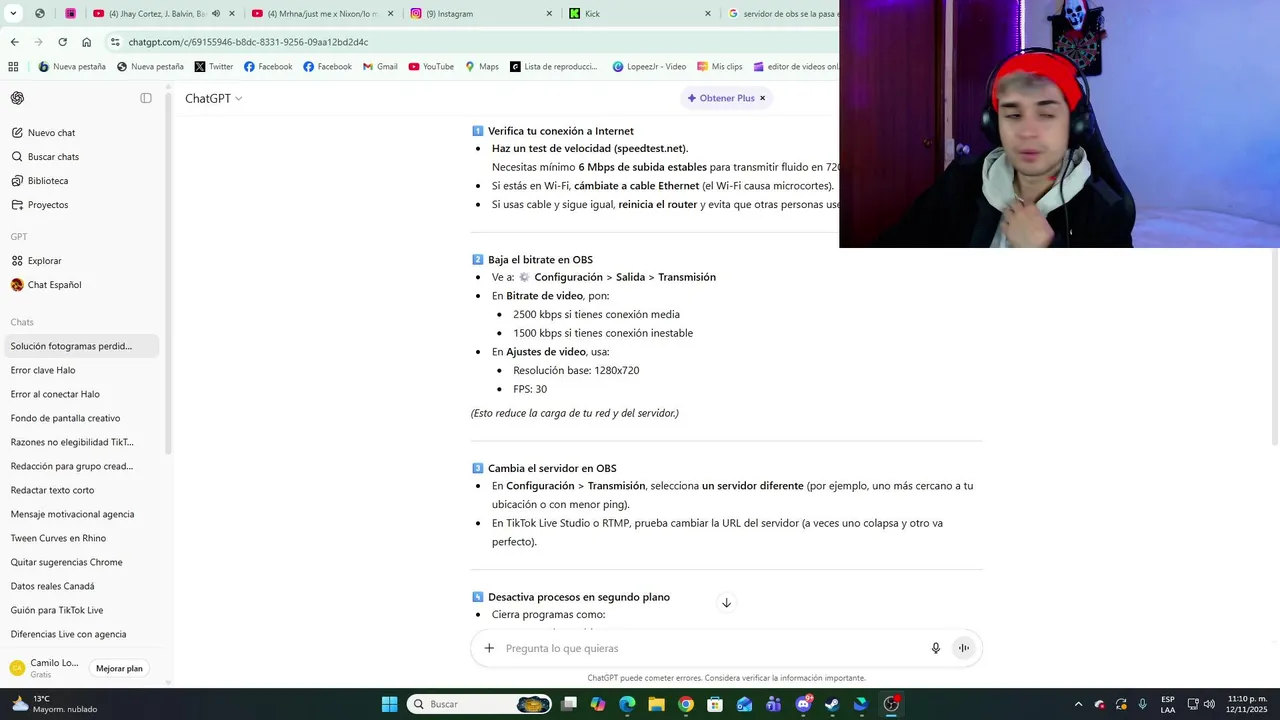Image resolution: width=1280 pixels, height=720 pixels.
Task: Open Chrome from the taskbar
Action: 685,704
